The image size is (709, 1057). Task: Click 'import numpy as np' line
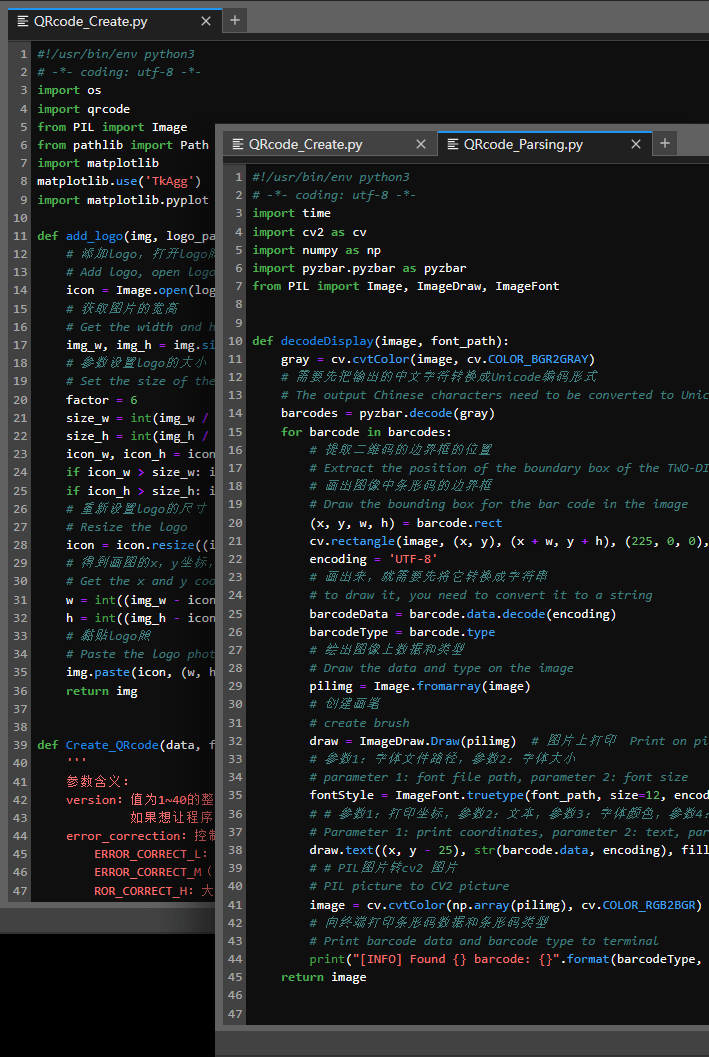tap(317, 250)
